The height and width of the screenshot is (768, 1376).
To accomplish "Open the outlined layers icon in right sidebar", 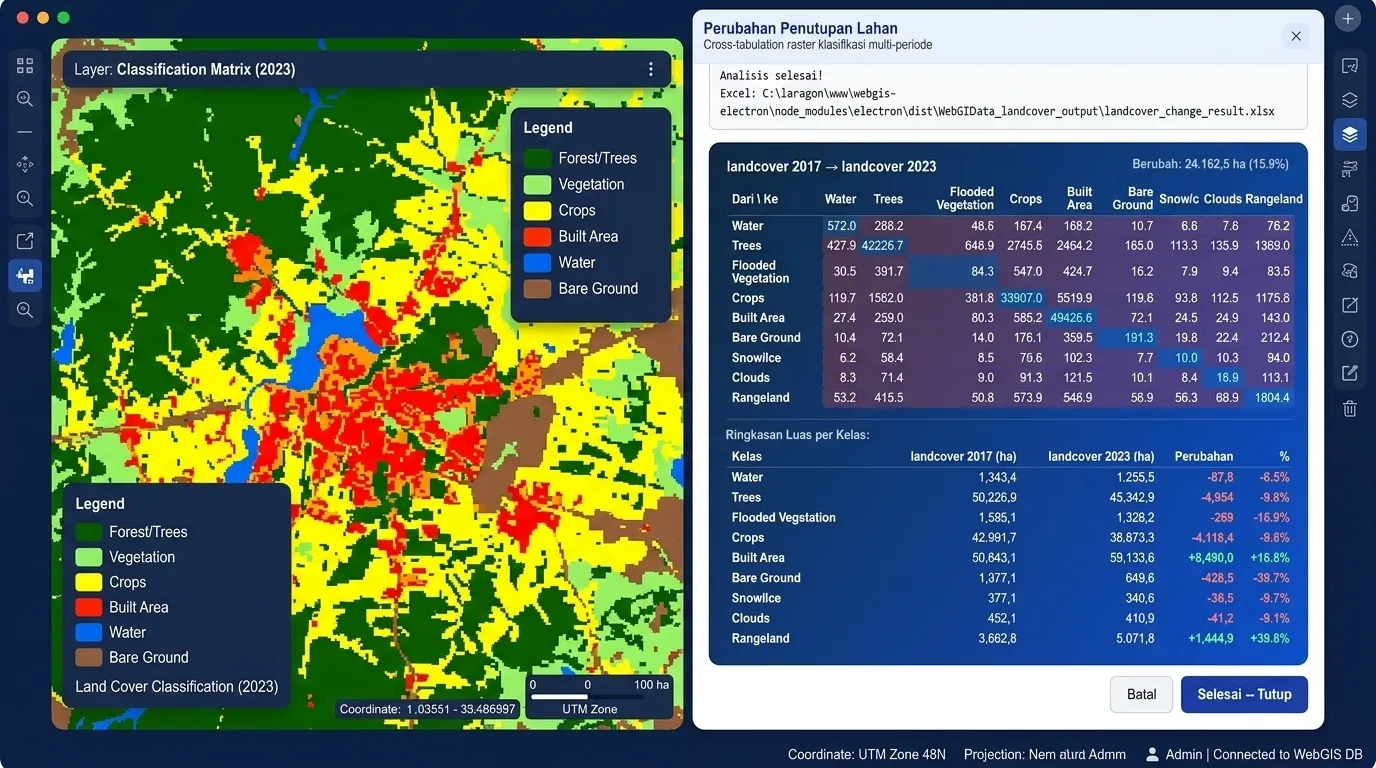I will point(1350,100).
